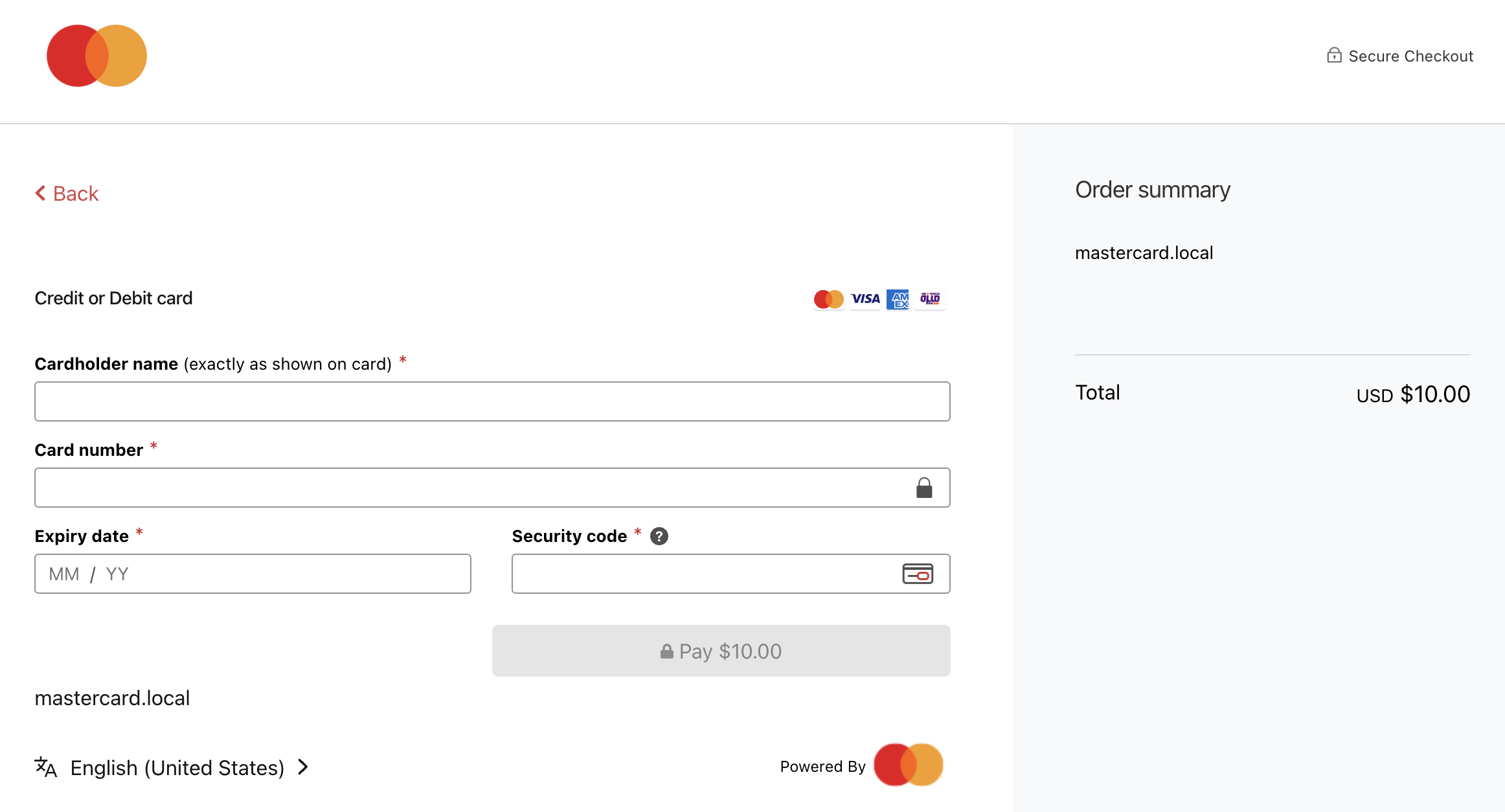The image size is (1505, 812).
Task: Click the Visa card brand icon
Action: (x=865, y=299)
